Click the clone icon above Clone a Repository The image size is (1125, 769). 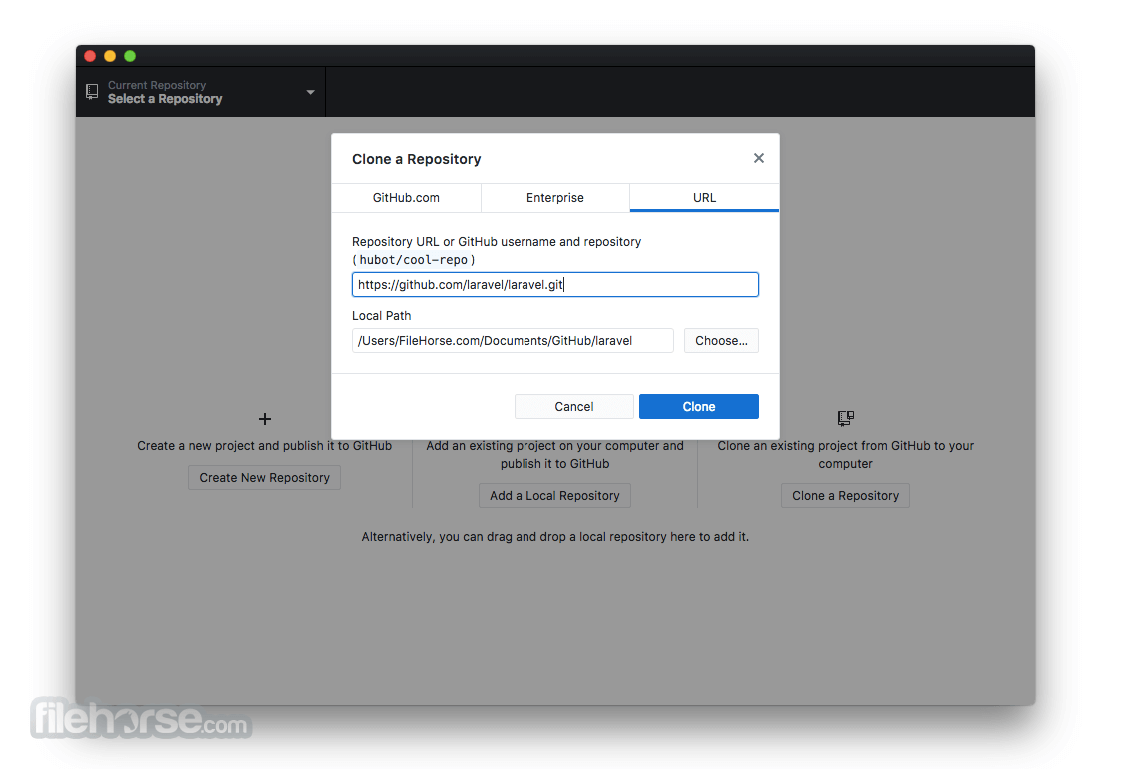(846, 418)
